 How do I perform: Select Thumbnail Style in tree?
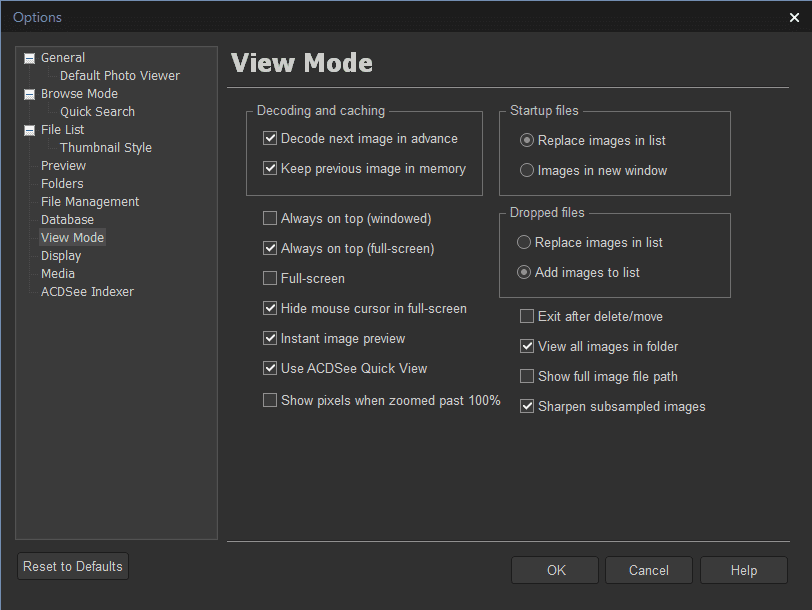[106, 148]
